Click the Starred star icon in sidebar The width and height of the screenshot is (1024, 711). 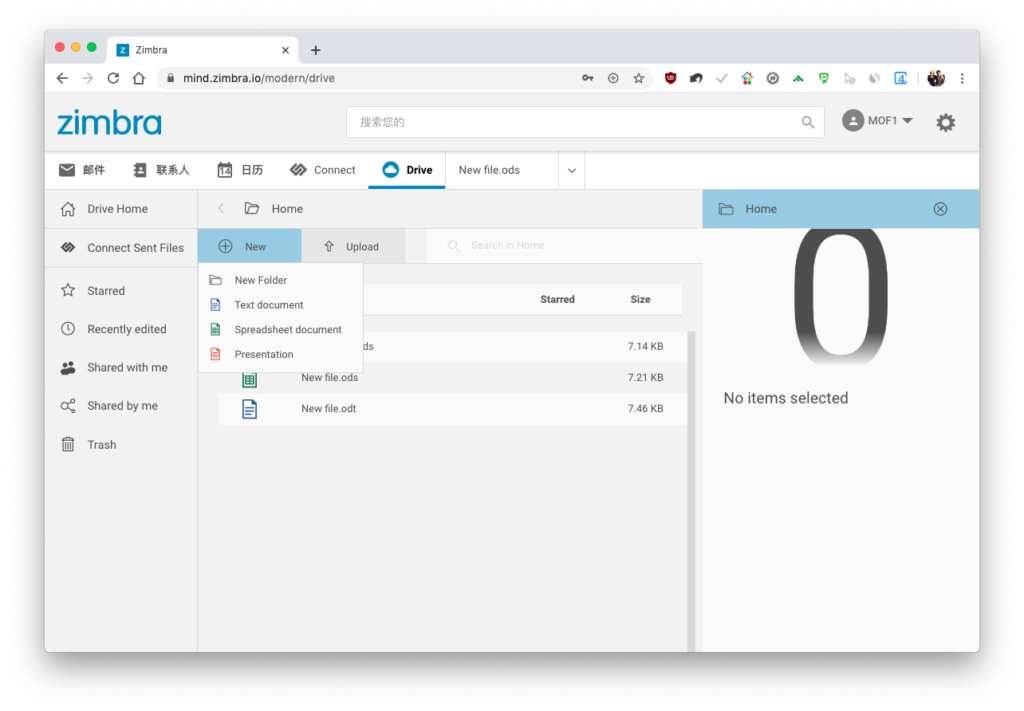pyautogui.click(x=68, y=291)
